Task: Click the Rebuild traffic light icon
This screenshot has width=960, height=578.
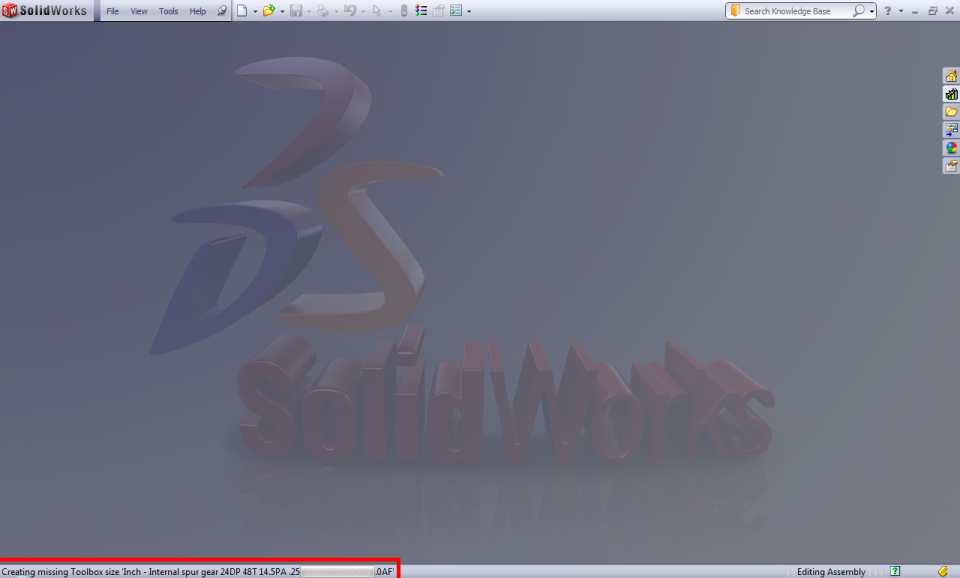Action: point(403,10)
